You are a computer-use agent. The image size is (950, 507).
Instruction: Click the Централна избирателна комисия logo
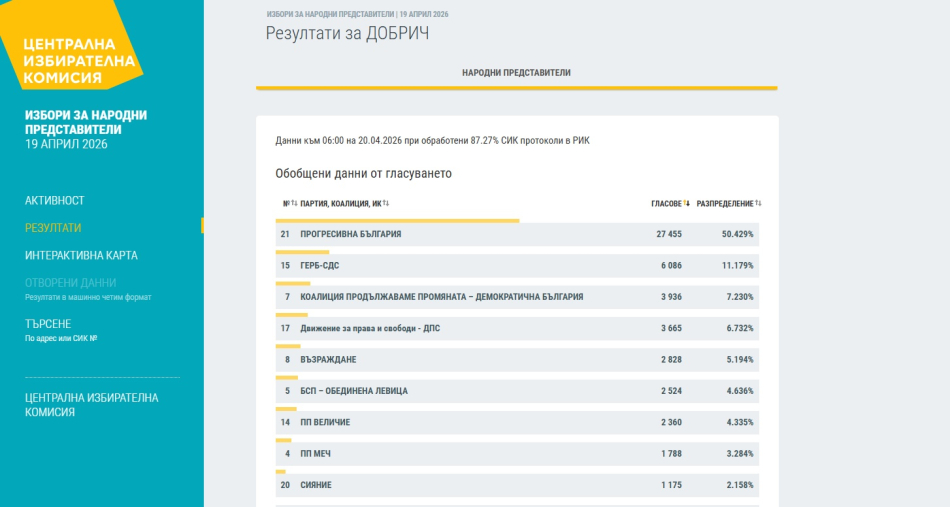(x=68, y=60)
